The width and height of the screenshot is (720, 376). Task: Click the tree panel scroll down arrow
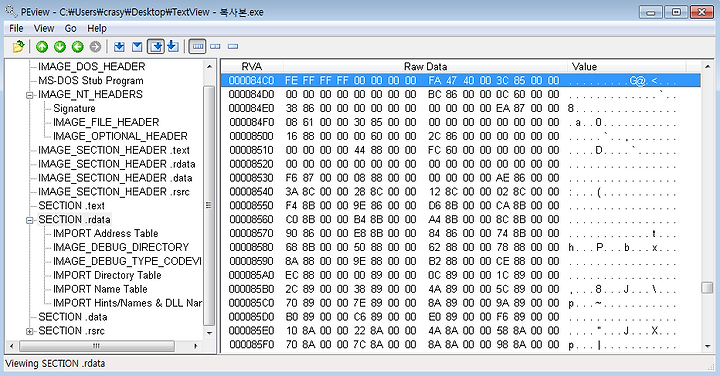pyautogui.click(x=209, y=333)
